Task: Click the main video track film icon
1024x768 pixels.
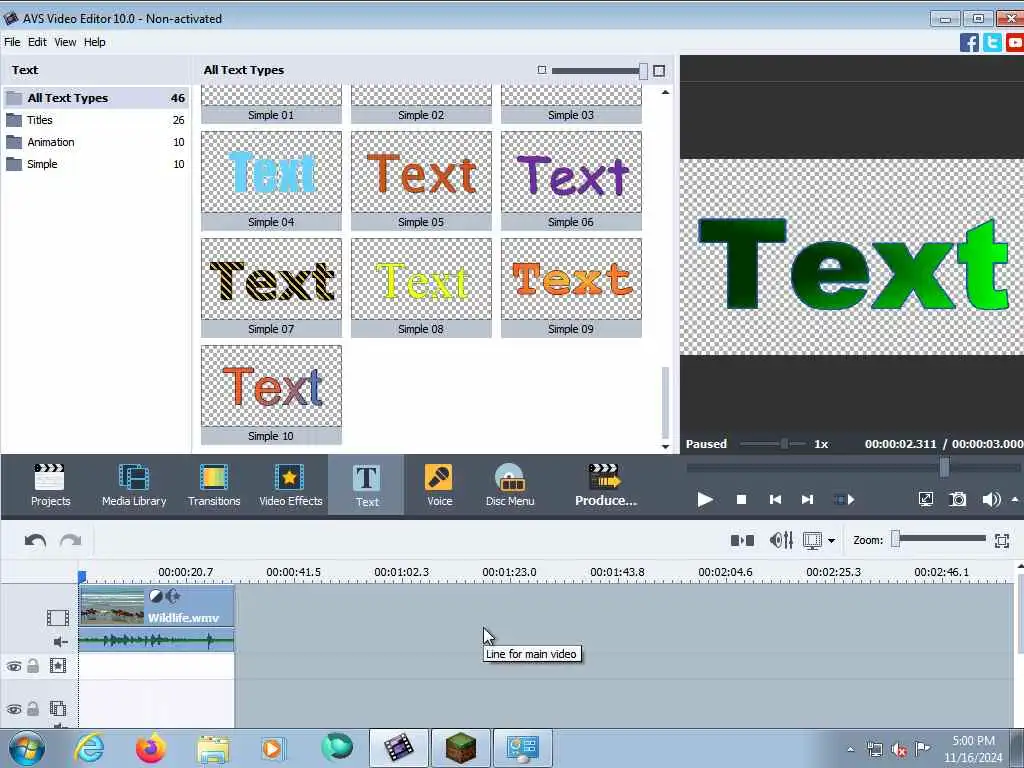Action: coord(57,618)
